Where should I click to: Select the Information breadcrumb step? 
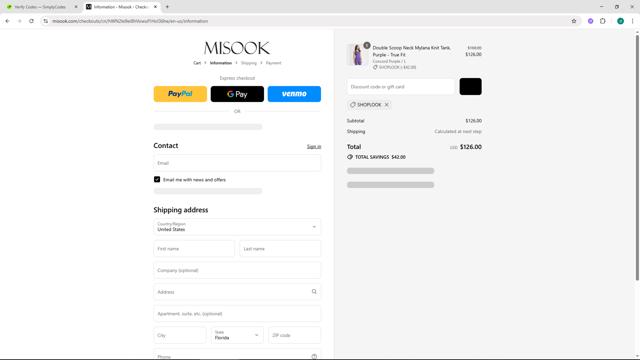pyautogui.click(x=221, y=63)
